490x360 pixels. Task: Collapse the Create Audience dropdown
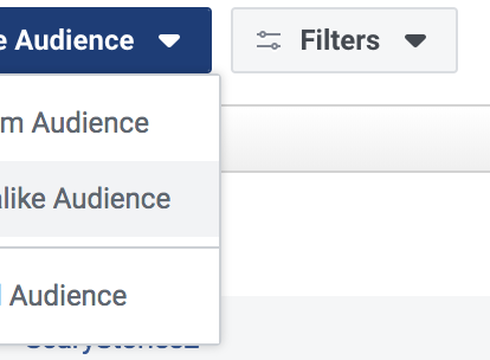[x=106, y=40]
